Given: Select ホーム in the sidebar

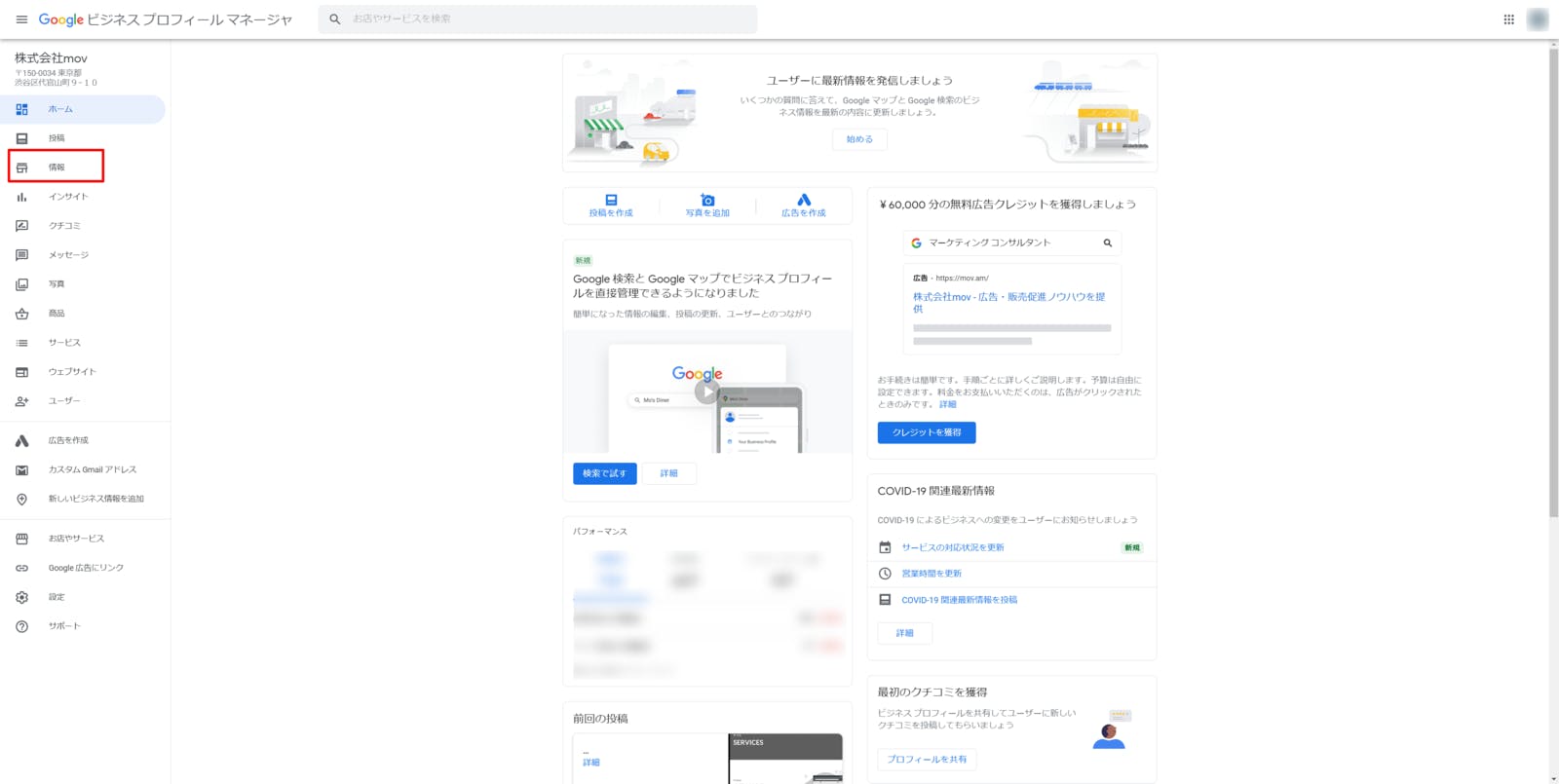Looking at the screenshot, I should (83, 109).
